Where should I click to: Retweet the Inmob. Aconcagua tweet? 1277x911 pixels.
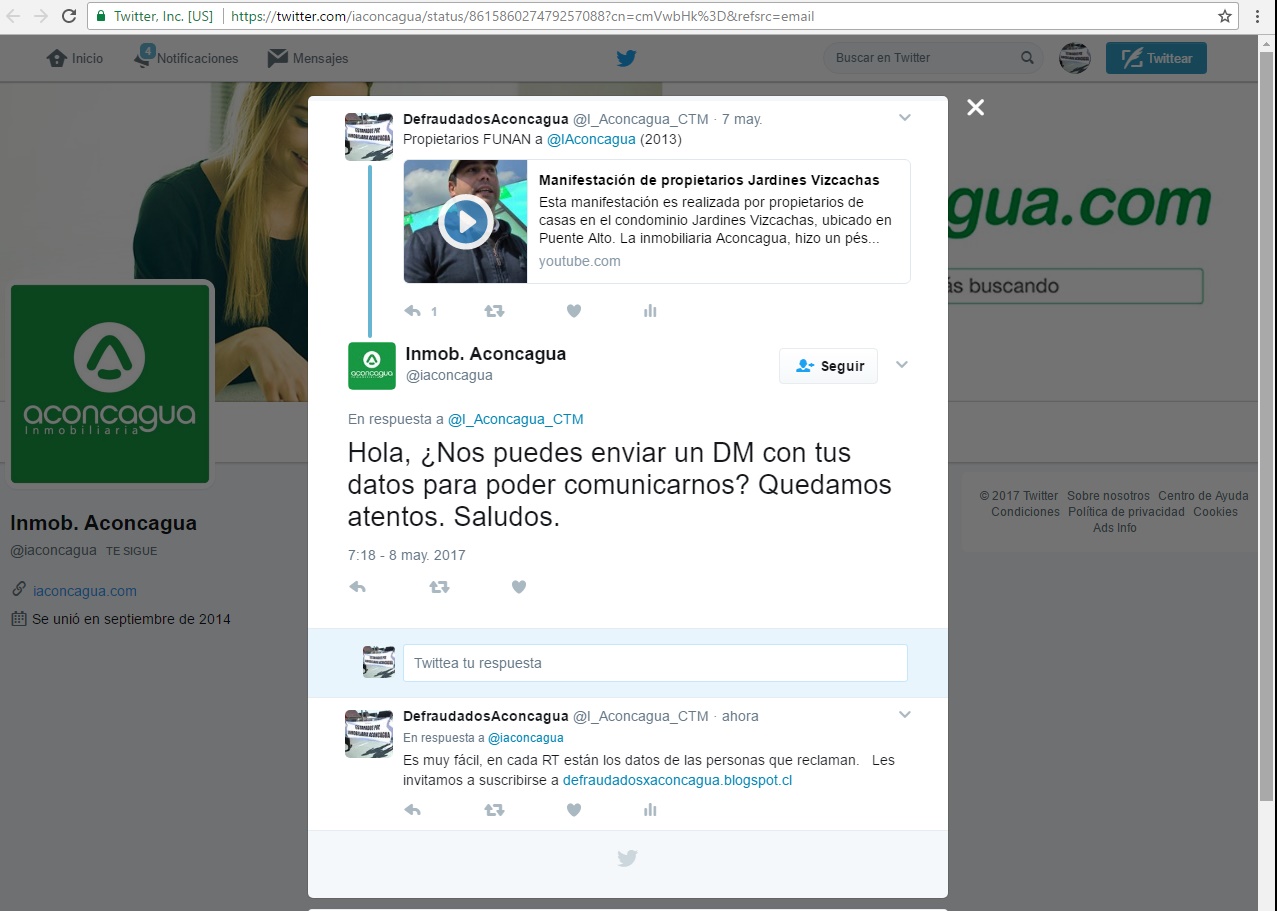tap(439, 587)
